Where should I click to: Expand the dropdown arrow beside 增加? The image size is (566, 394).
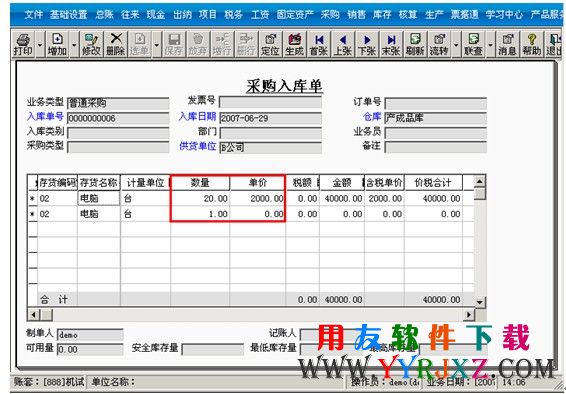(74, 45)
